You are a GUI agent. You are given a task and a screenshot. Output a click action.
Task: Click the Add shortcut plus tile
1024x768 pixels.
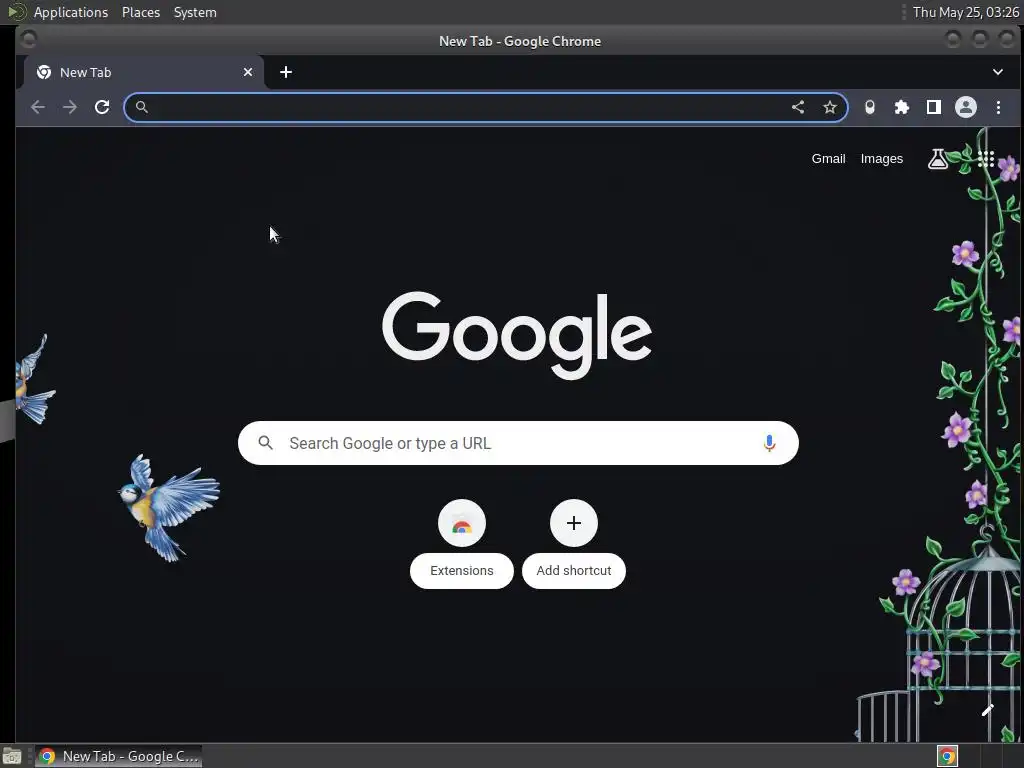coord(574,523)
